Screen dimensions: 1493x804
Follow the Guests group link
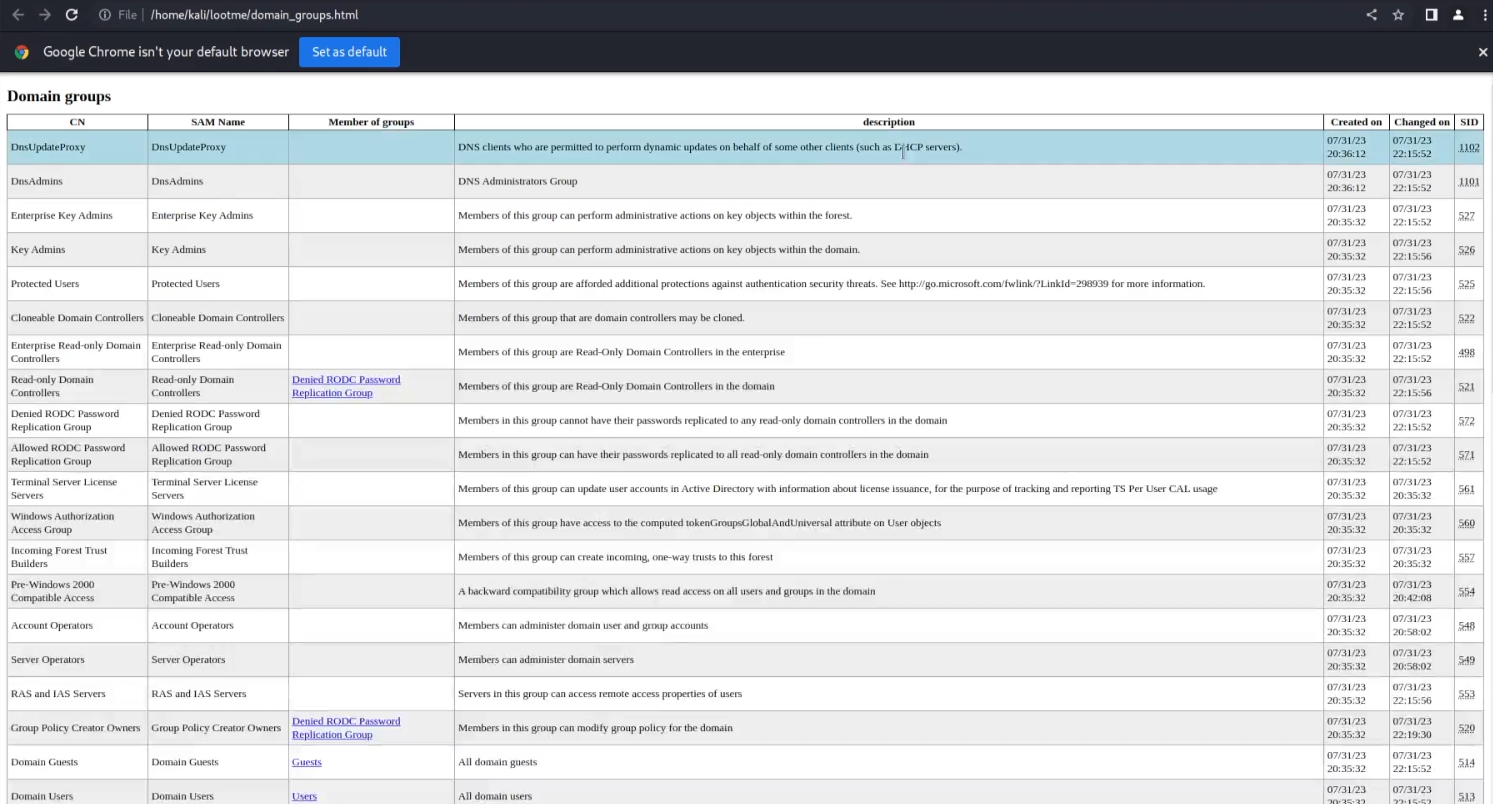[306, 762]
